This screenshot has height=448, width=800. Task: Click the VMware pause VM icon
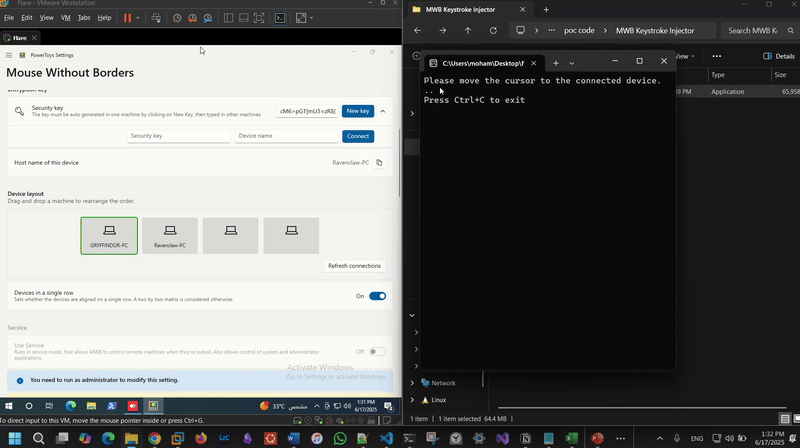coord(127,18)
